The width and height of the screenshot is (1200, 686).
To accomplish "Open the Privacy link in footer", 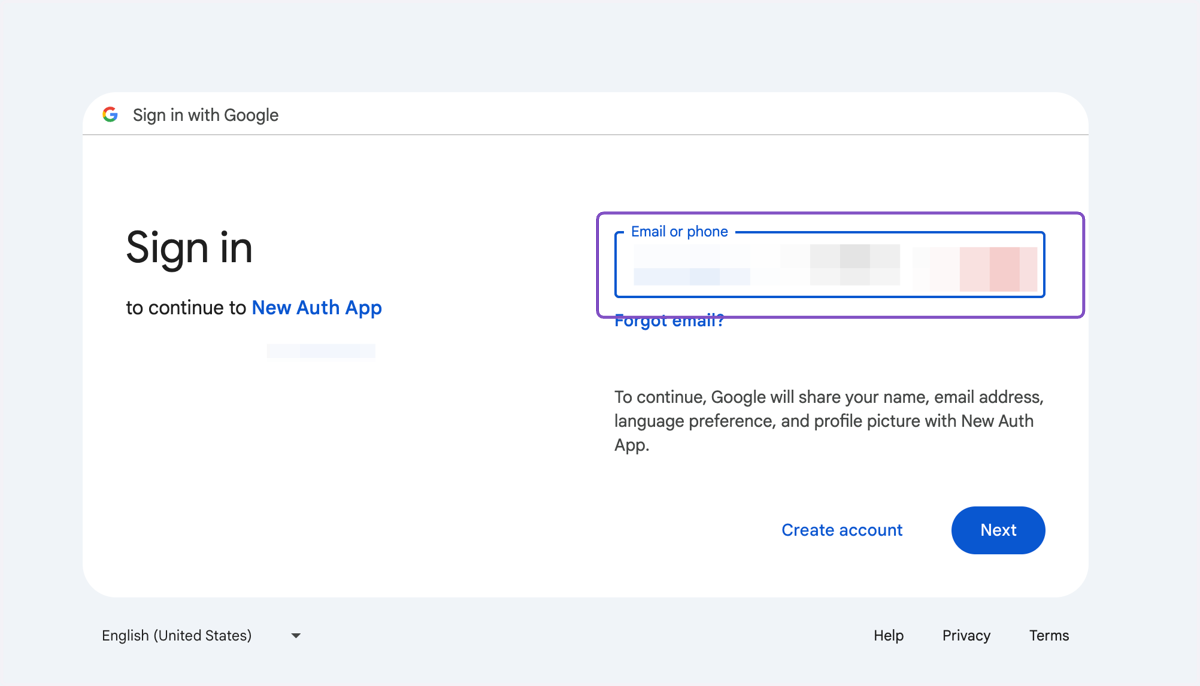I will 966,636.
